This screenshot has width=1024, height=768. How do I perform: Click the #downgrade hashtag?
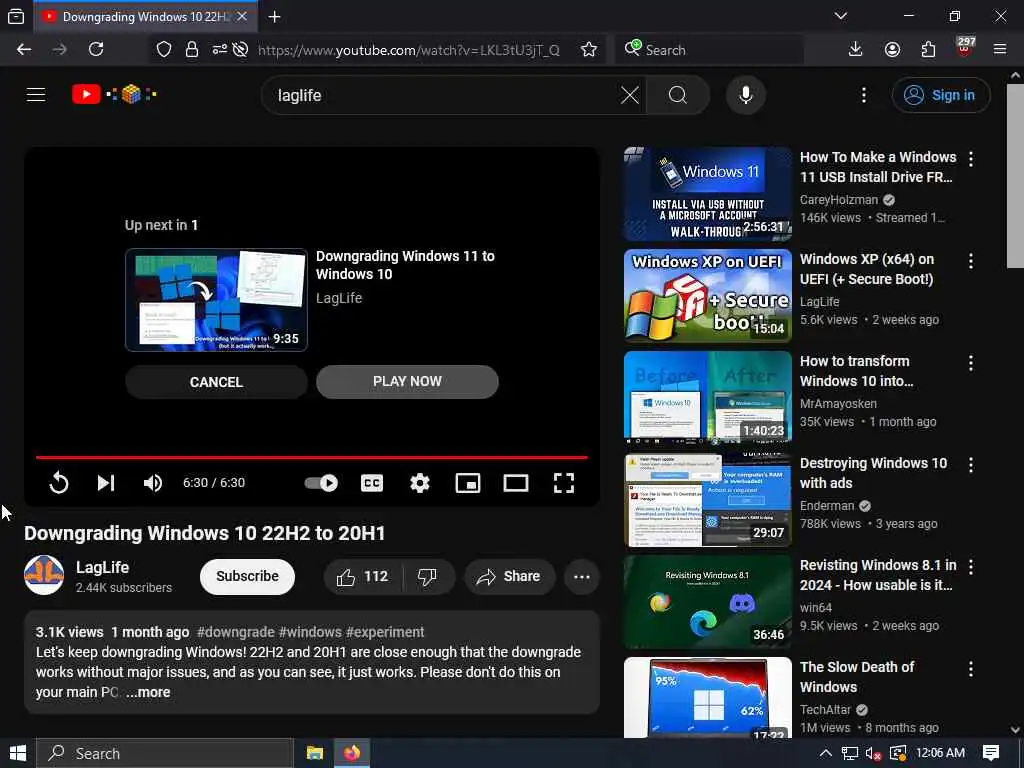pyautogui.click(x=236, y=632)
